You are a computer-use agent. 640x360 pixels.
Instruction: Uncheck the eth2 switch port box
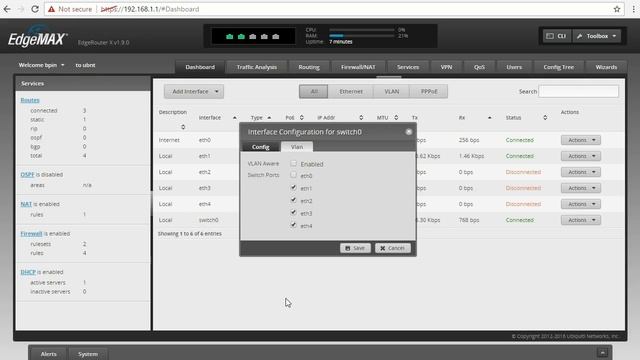pyautogui.click(x=293, y=200)
